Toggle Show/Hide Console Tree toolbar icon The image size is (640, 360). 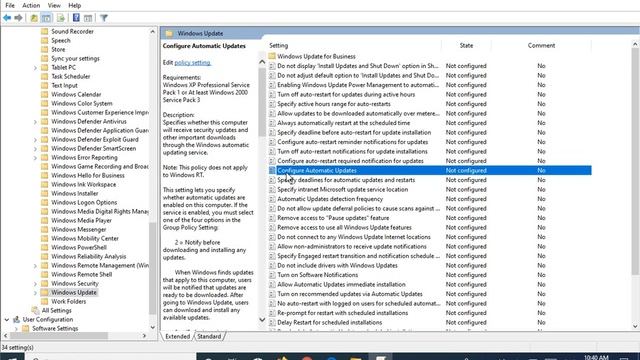pyautogui.click(x=47, y=18)
